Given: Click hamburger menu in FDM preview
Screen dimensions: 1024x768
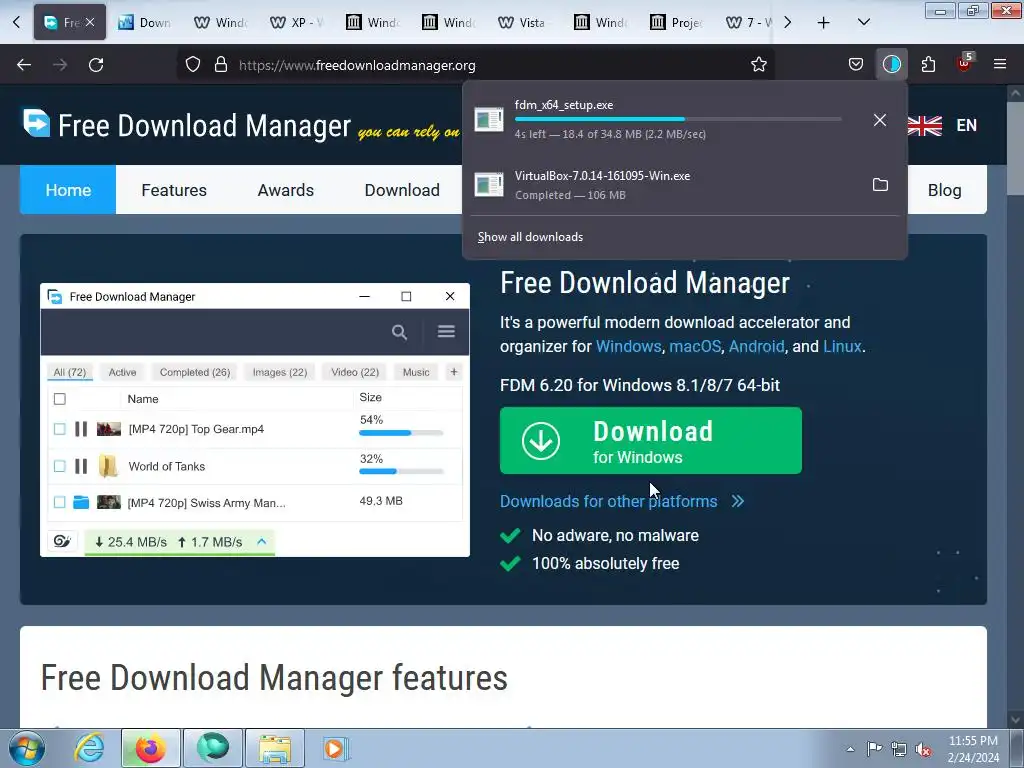Looking at the screenshot, I should (x=446, y=332).
